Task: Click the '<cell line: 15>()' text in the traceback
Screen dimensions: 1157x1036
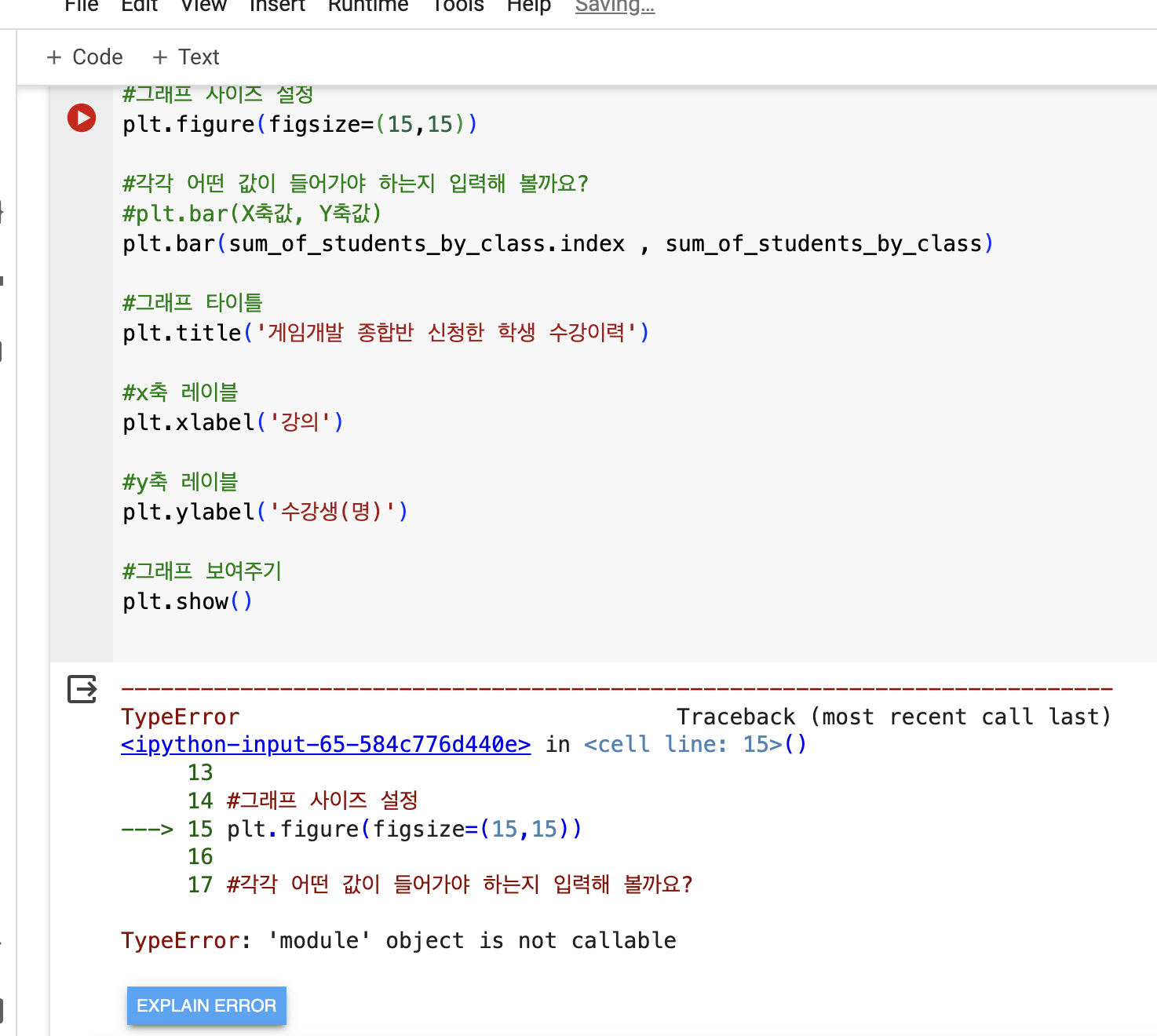Action: (695, 744)
